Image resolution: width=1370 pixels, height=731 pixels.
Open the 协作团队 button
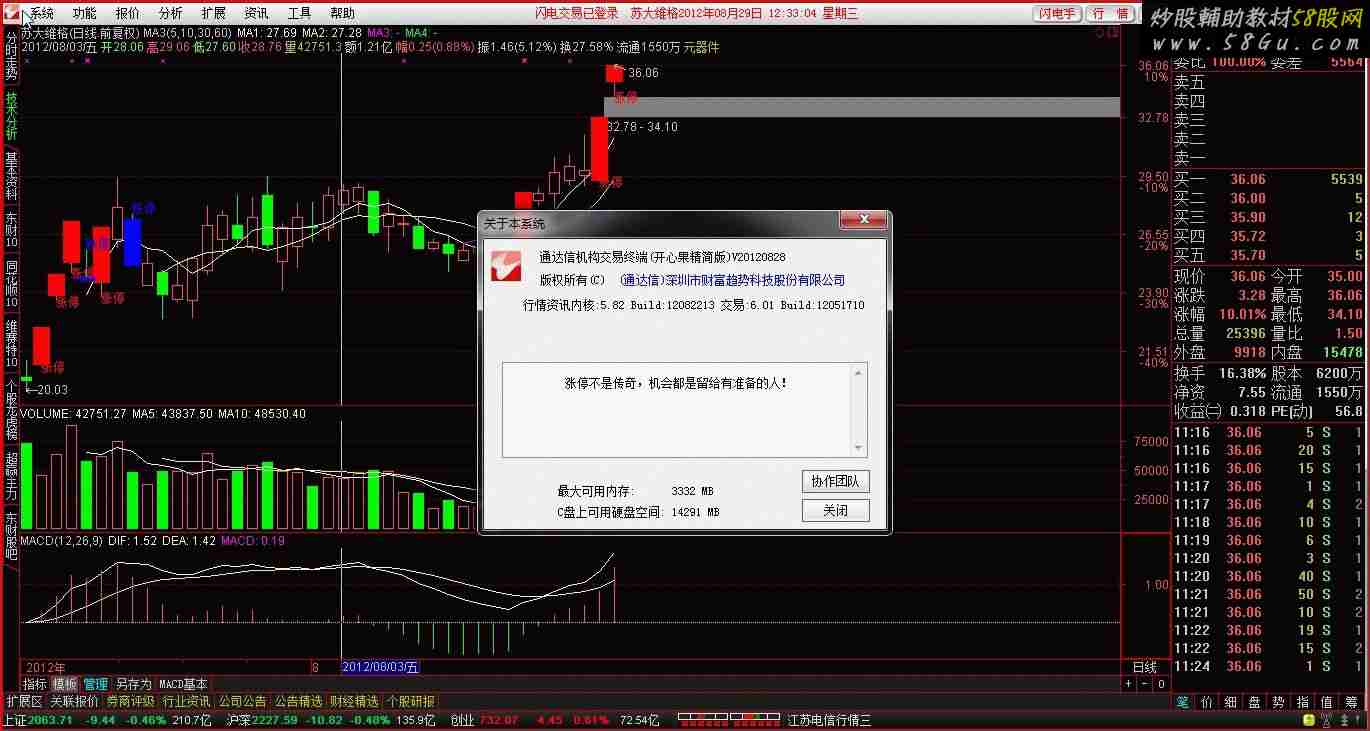coord(835,481)
